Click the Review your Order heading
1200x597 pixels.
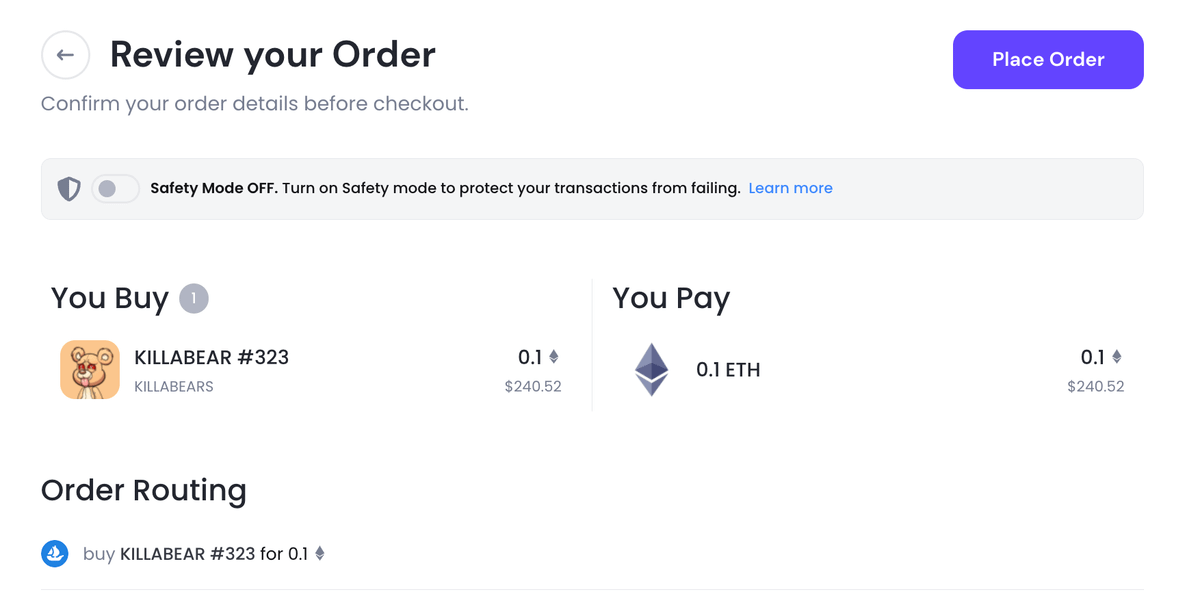(x=272, y=55)
